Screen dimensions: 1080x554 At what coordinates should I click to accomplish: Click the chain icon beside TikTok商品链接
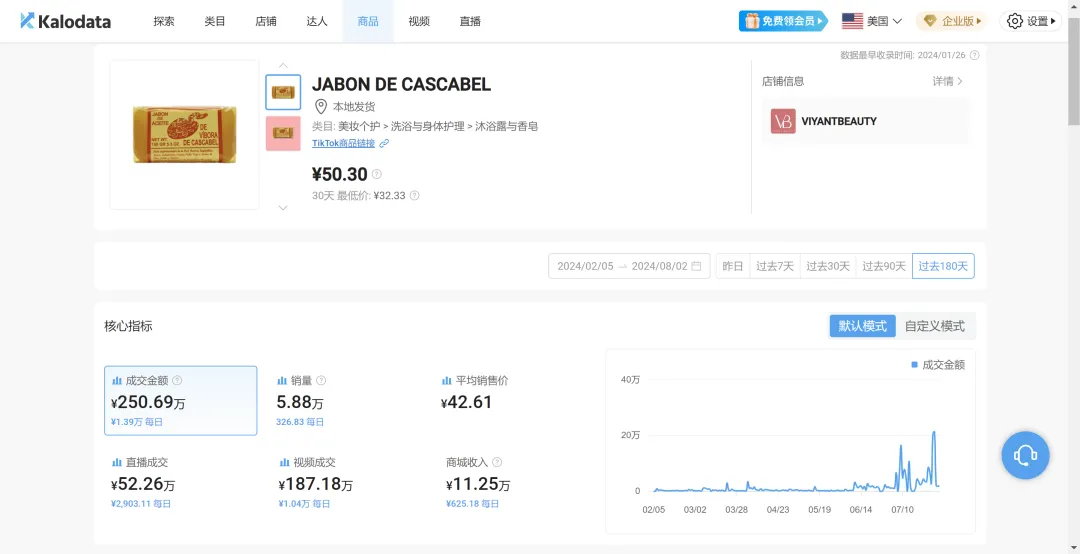[x=384, y=144]
